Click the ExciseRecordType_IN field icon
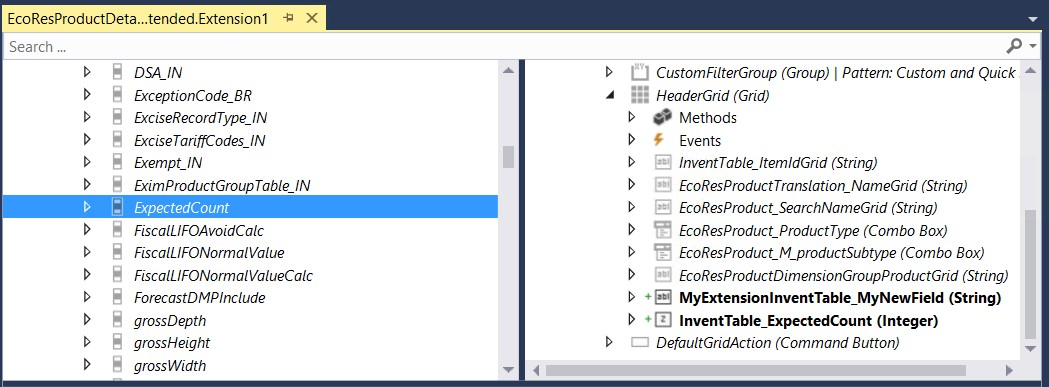The image size is (1049, 387). click(118, 117)
